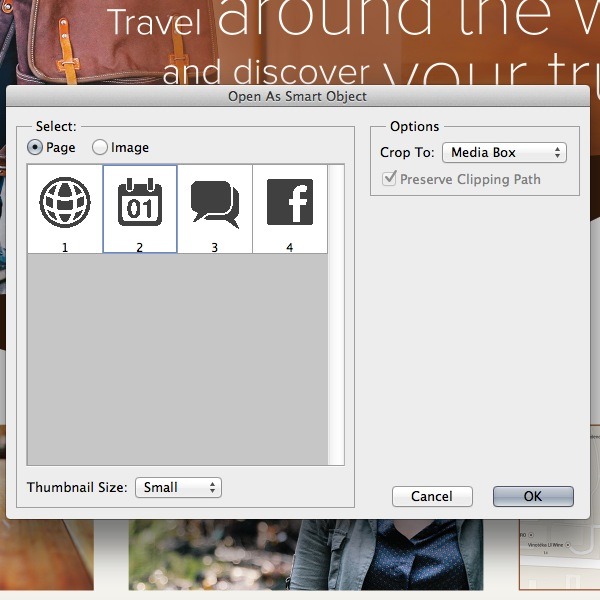Click the thumbnail list vertical scrollbar
600x600 pixels.
[336, 315]
